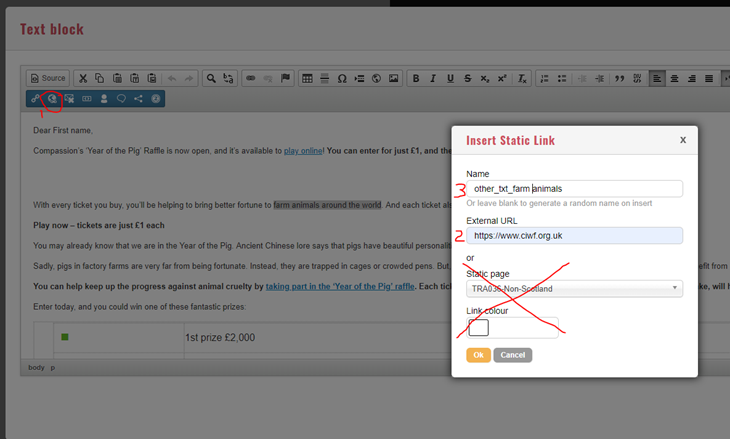The height and width of the screenshot is (439, 730).
Task: Click the Copy icon in toolbar
Action: [100, 78]
